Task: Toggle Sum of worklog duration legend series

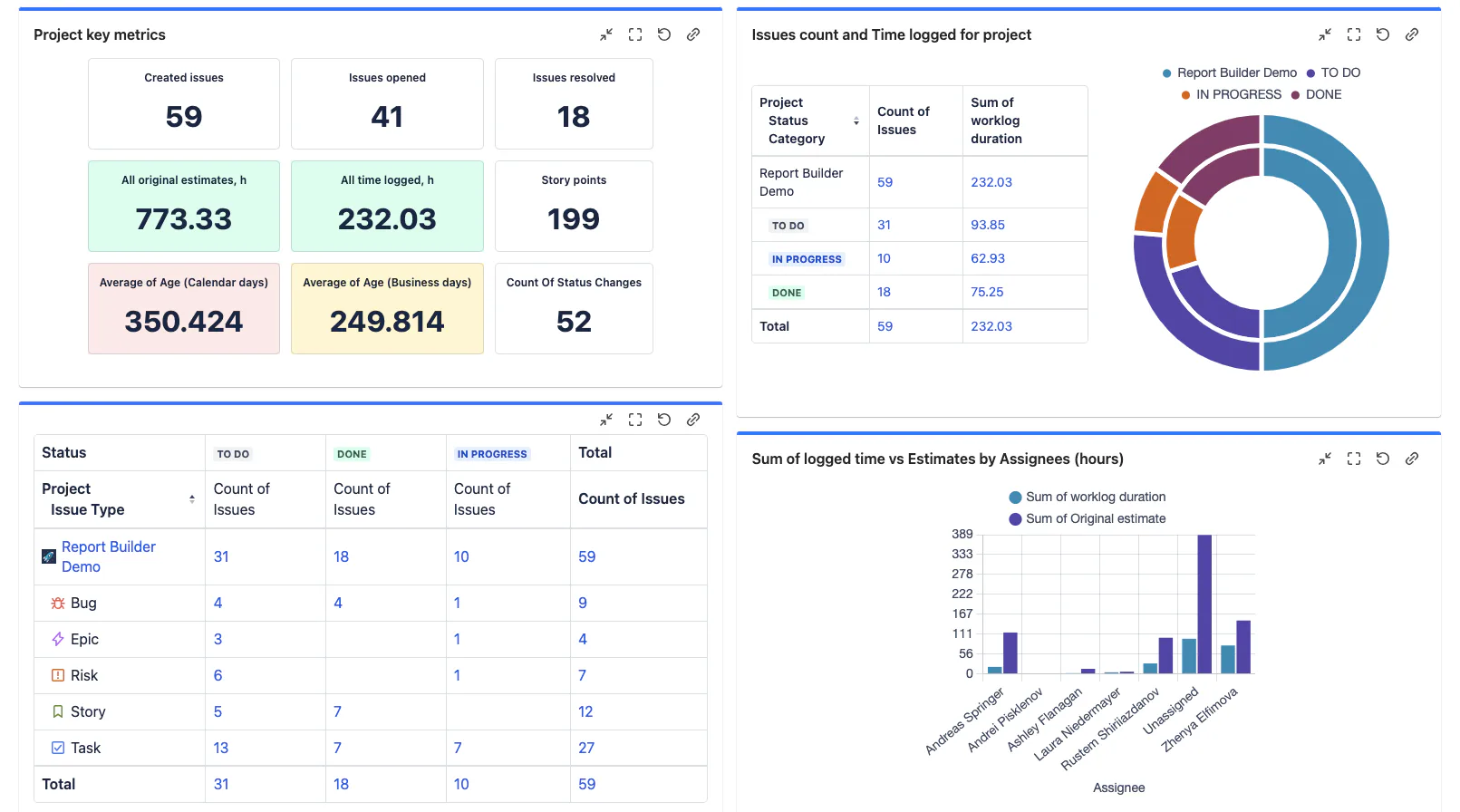Action: 1088,497
